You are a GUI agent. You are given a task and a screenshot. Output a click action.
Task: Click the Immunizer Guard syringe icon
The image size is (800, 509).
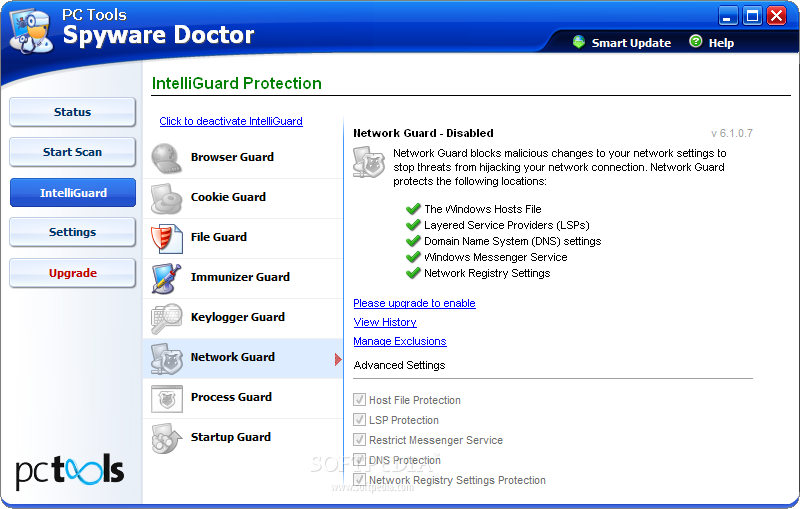coord(166,278)
